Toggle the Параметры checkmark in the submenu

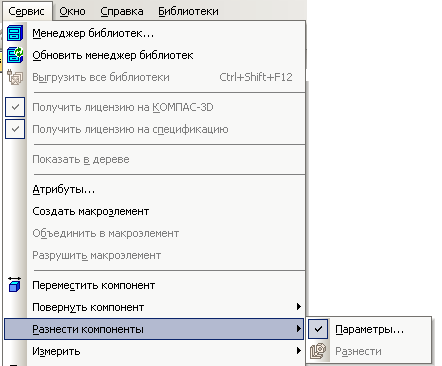(x=318, y=329)
